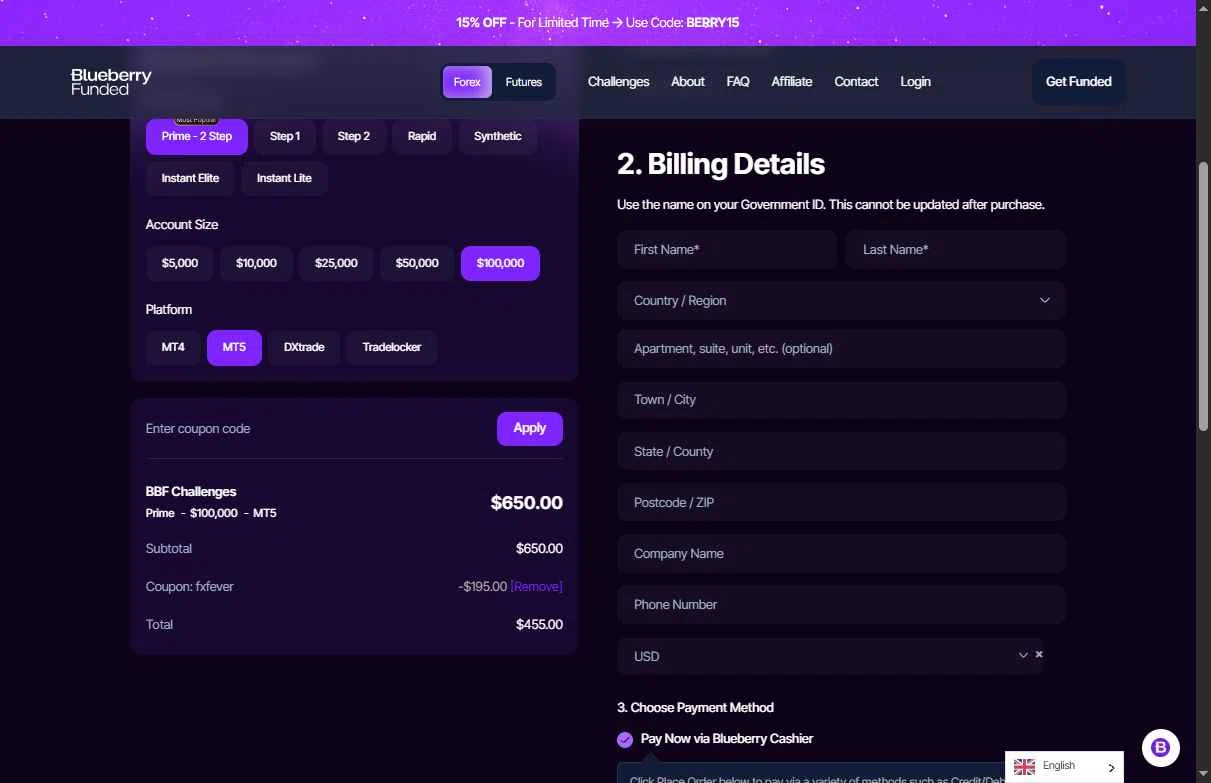Click the 15% OFF promo banner
1211x783 pixels.
[598, 22]
